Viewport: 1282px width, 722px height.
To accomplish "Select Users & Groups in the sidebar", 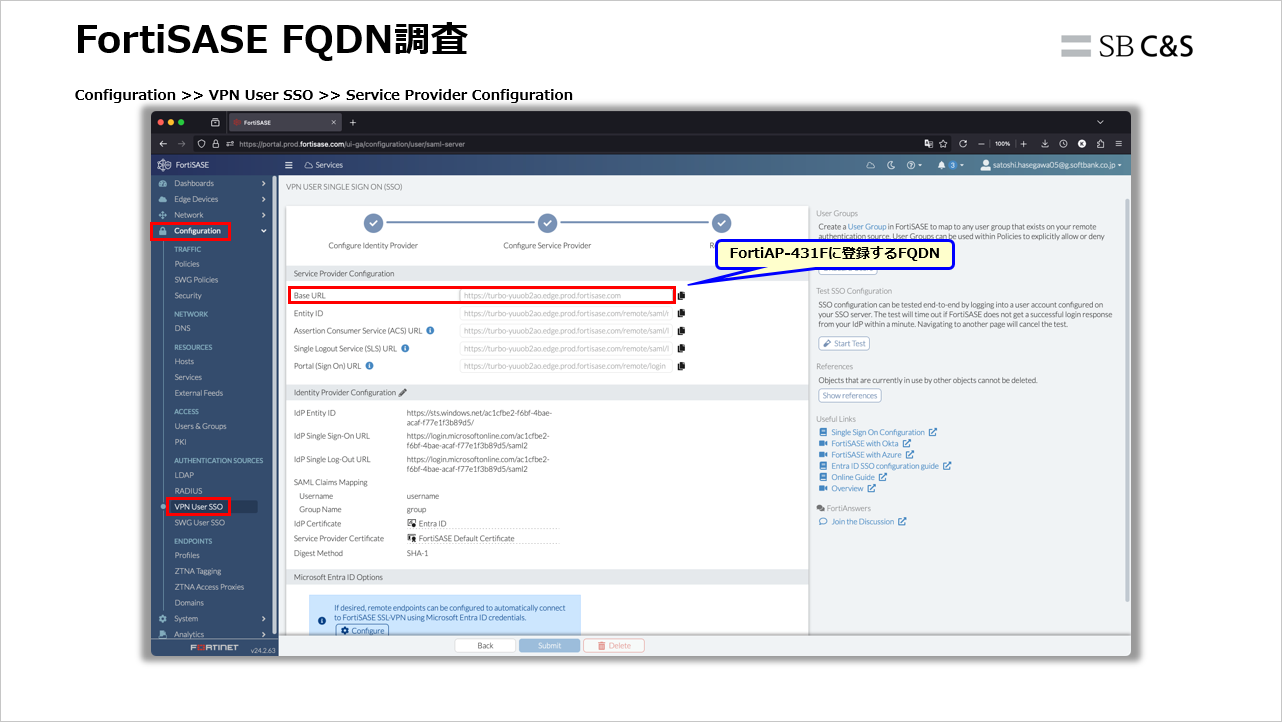I will pyautogui.click(x=200, y=426).
